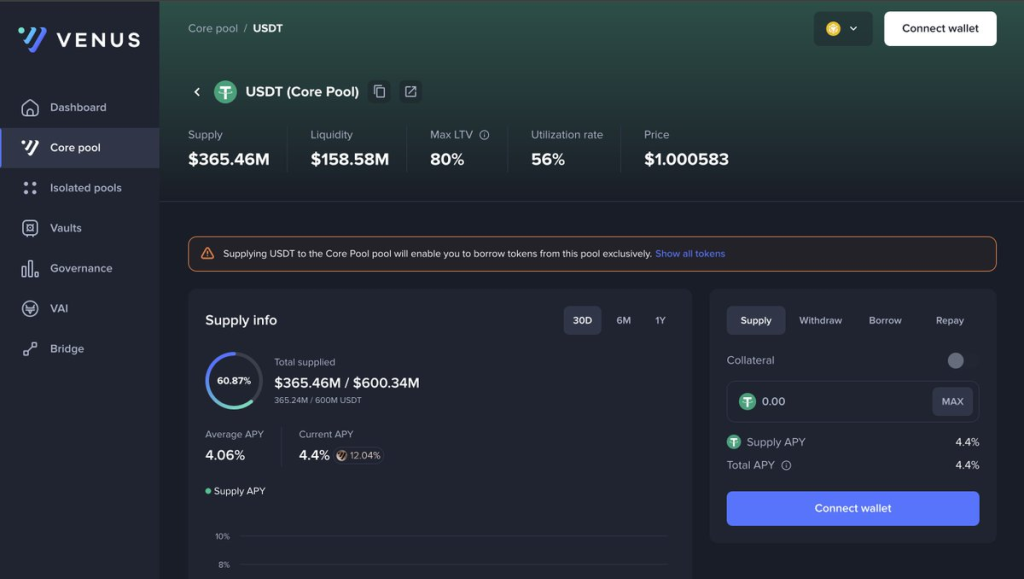Open the Bridge page in sidebar
1024x579 pixels.
[x=67, y=349]
